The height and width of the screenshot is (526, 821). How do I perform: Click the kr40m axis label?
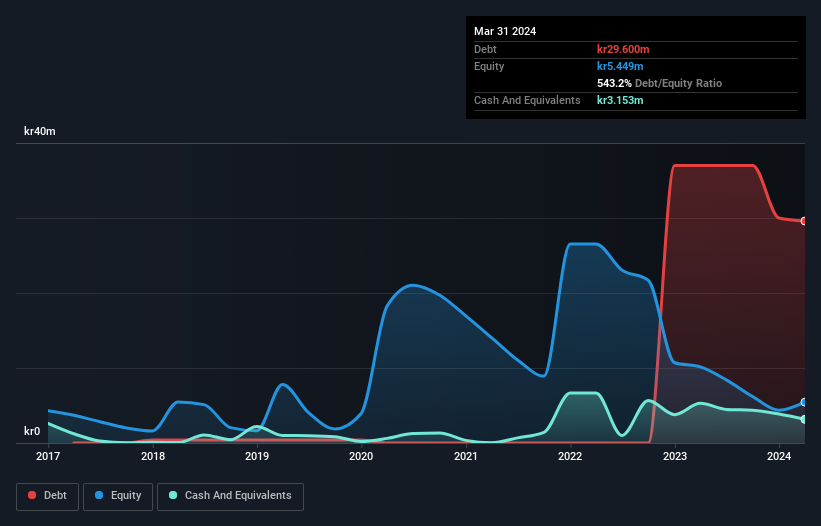point(40,131)
